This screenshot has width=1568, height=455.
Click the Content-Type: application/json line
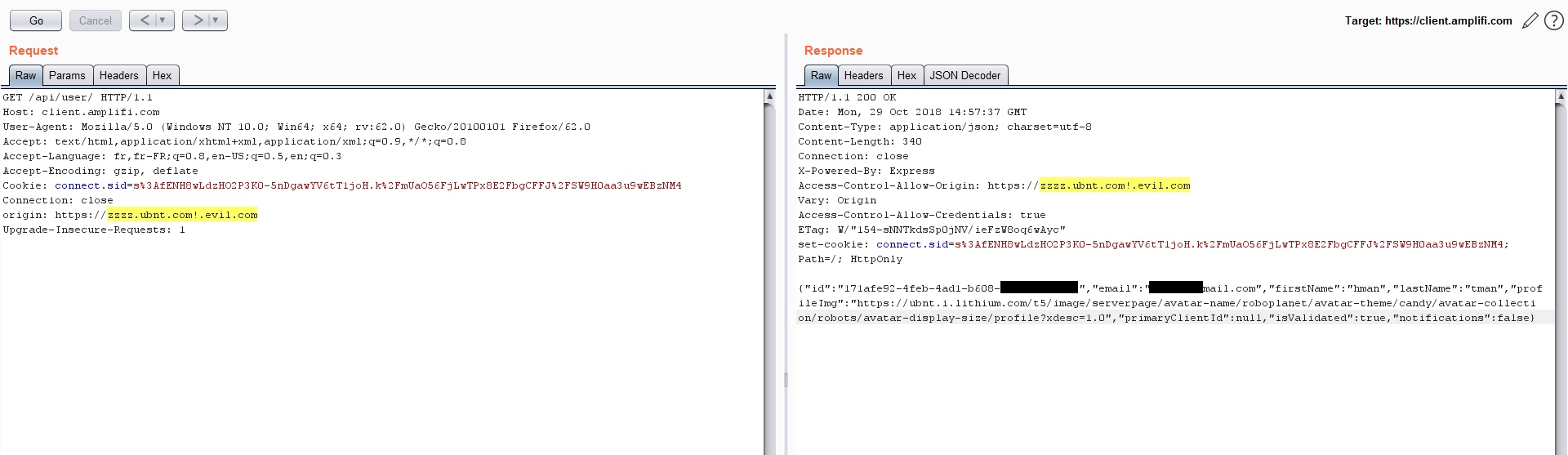[945, 127]
